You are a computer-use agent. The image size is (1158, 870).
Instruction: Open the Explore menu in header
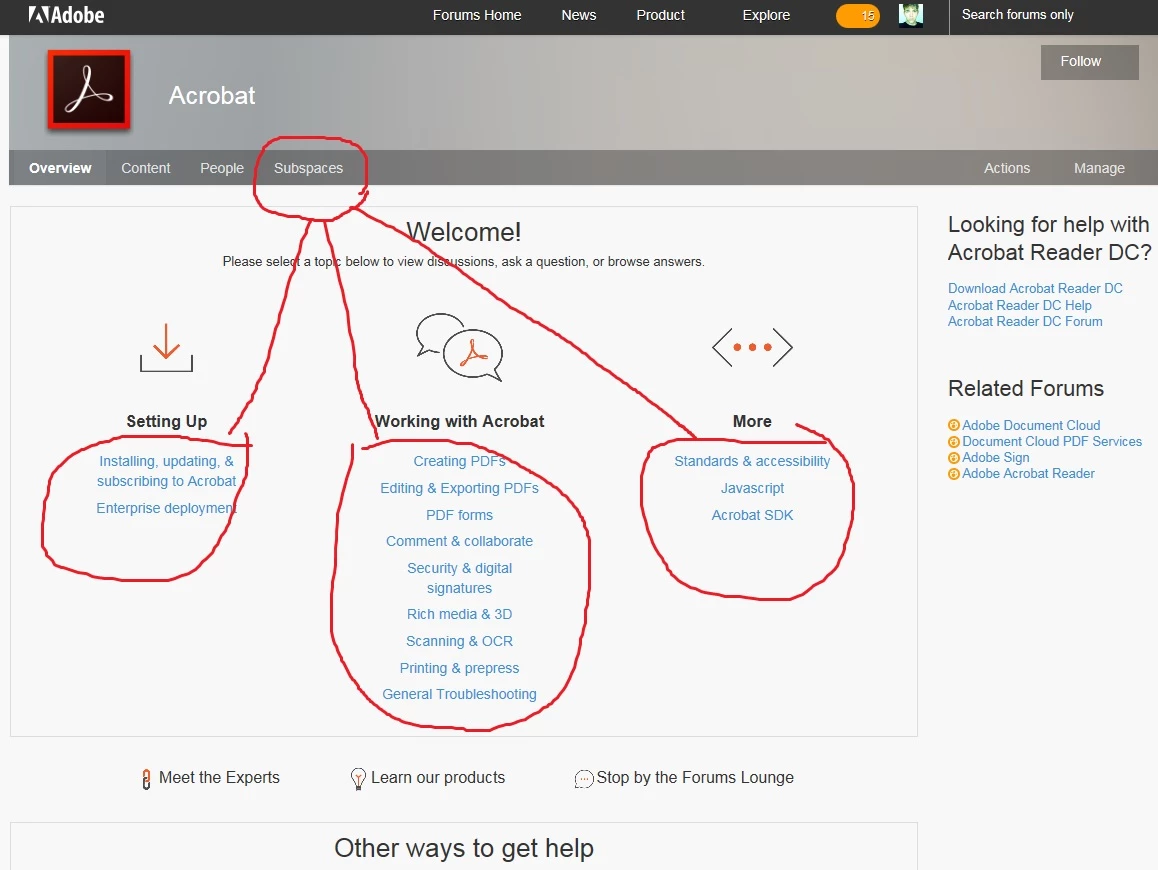[766, 15]
